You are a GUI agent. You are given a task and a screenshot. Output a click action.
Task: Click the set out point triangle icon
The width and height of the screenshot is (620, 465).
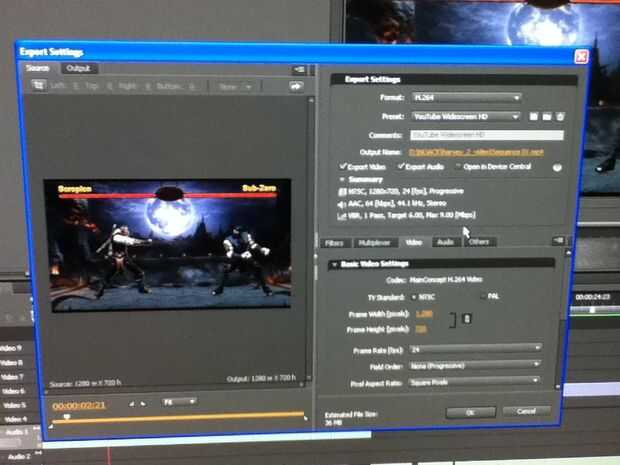143,404
